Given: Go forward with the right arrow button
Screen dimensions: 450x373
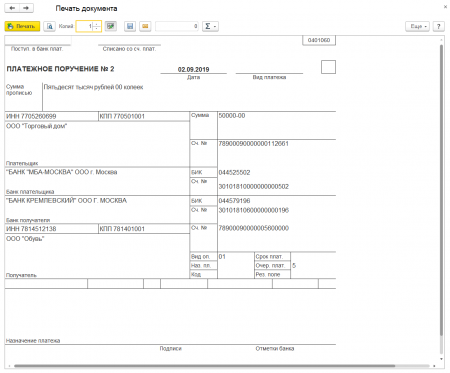Looking at the screenshot, I should coord(26,8).
